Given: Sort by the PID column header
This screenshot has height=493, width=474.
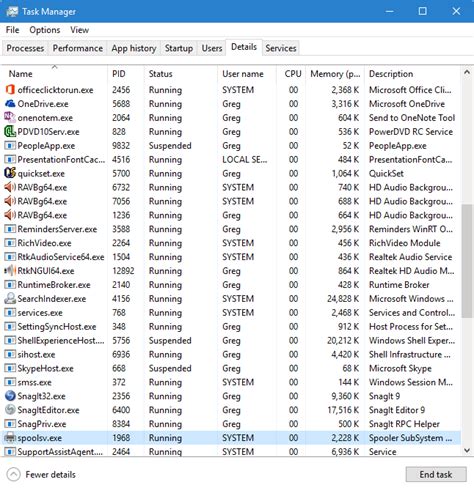Looking at the screenshot, I should click(126, 74).
